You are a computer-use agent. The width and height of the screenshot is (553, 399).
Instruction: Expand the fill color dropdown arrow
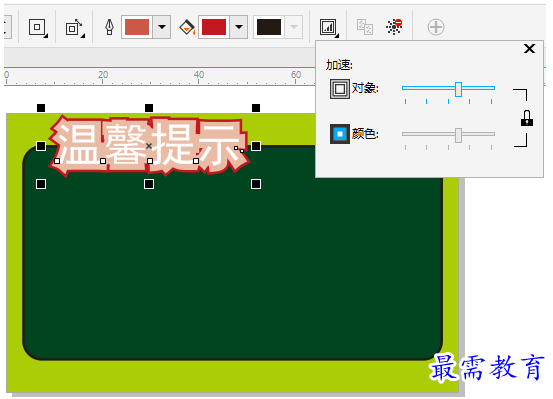click(239, 27)
